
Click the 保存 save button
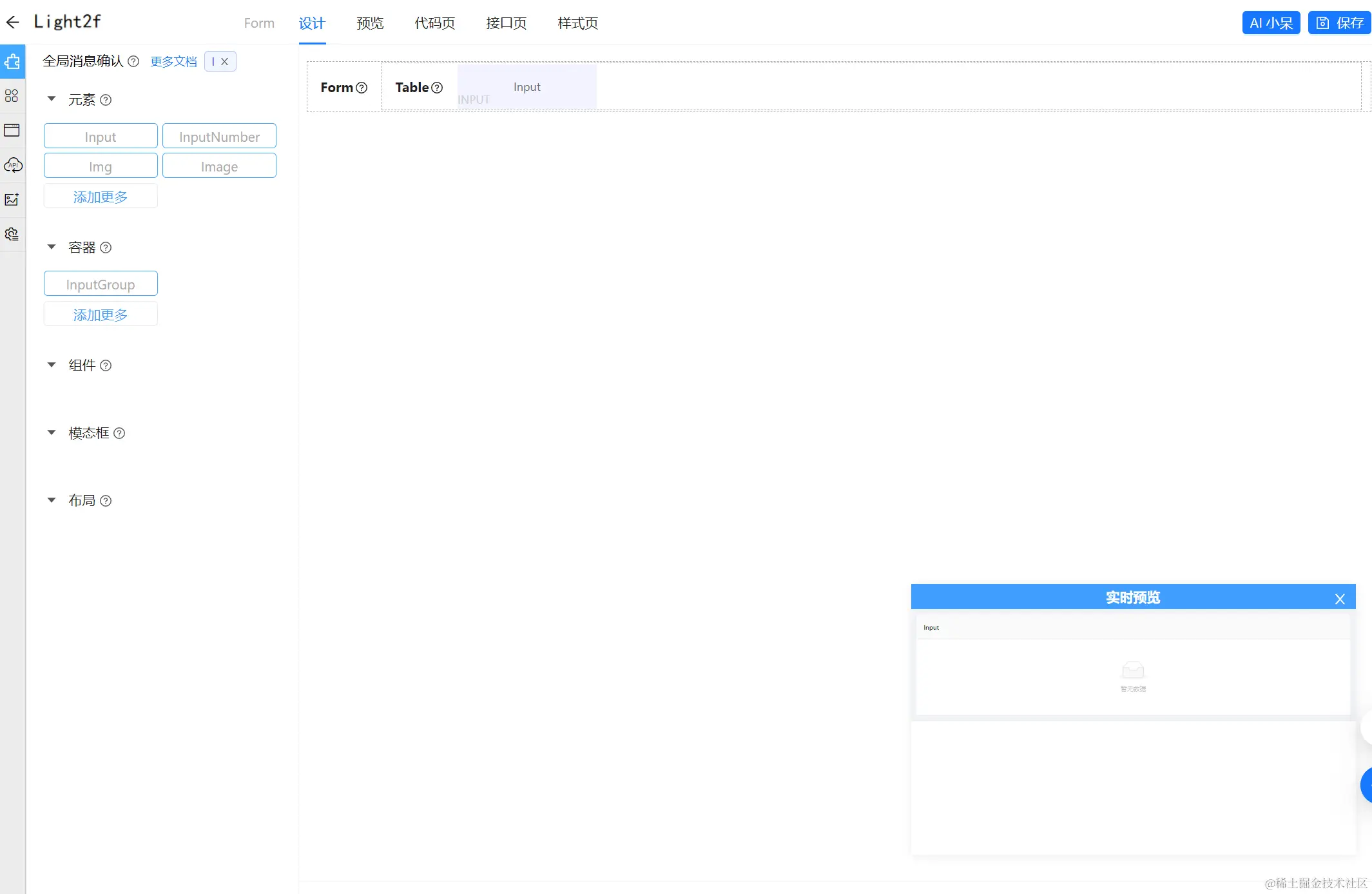tap(1339, 23)
